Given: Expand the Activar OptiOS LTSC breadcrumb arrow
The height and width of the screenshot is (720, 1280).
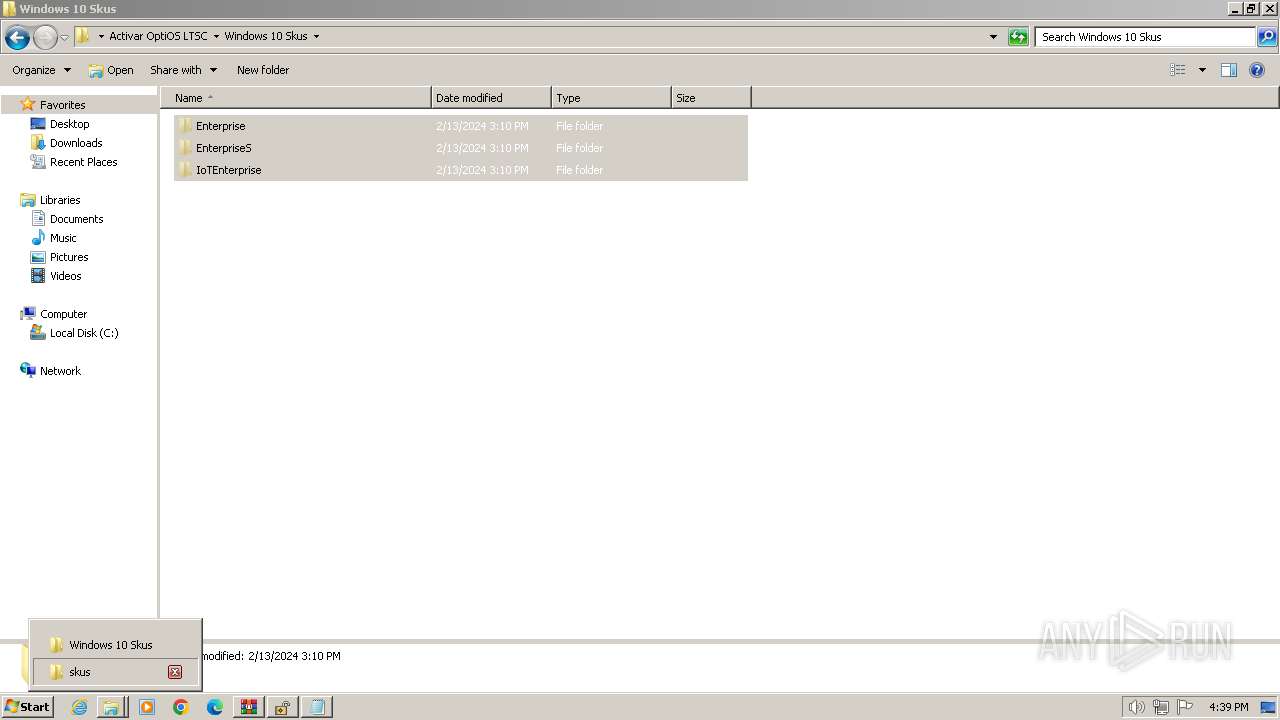Looking at the screenshot, I should pyautogui.click(x=216, y=37).
